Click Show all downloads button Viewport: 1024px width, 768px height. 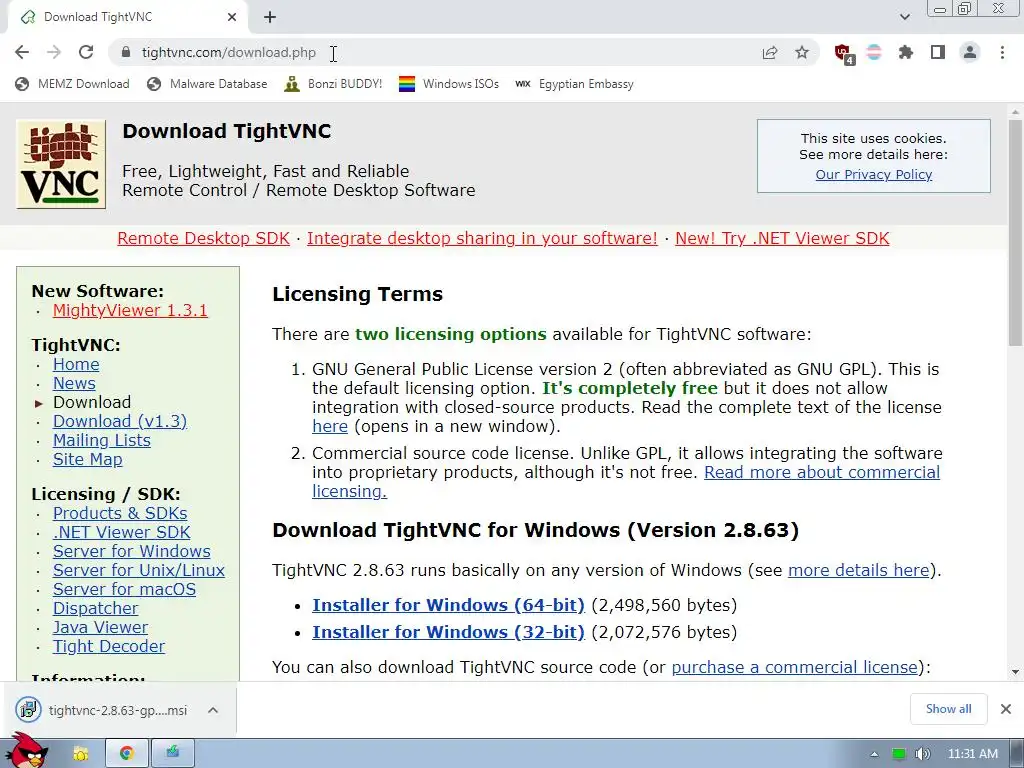948,709
